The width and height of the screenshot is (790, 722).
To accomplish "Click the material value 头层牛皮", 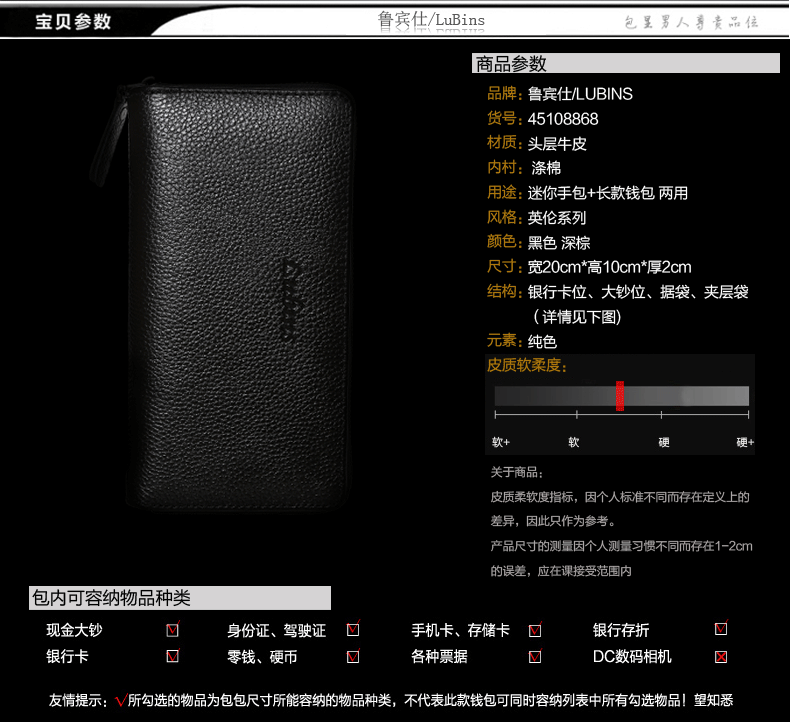I will click(557, 144).
